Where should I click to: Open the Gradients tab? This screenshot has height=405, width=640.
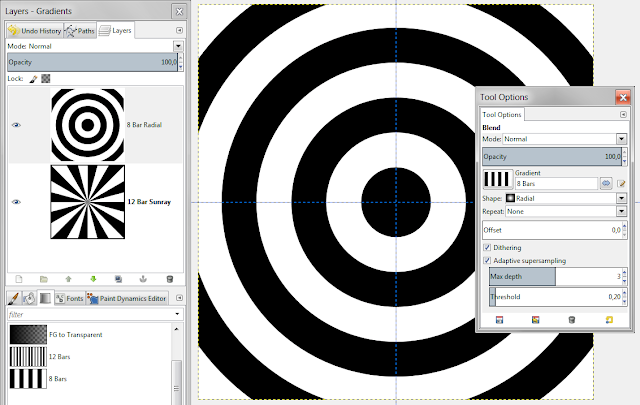tap(45, 298)
